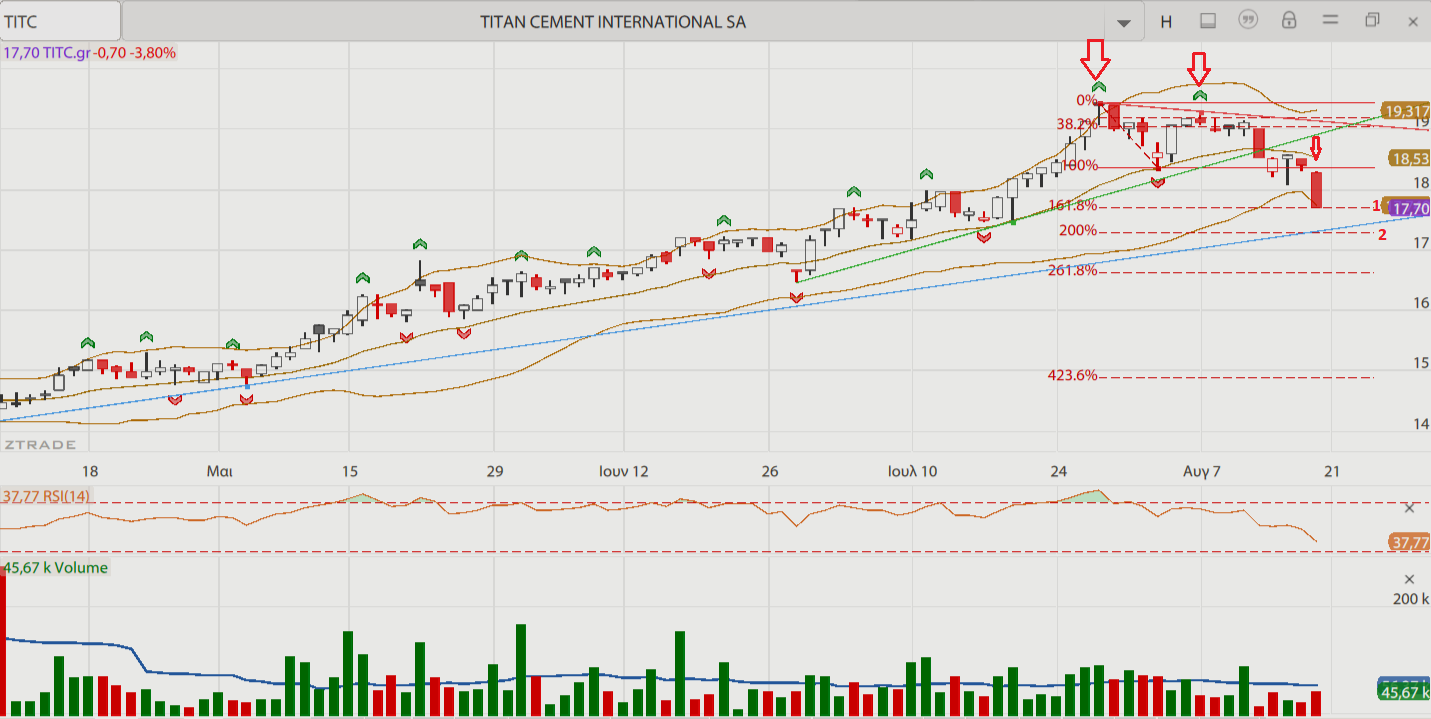Close the RSI indicator panel

click(x=1410, y=508)
